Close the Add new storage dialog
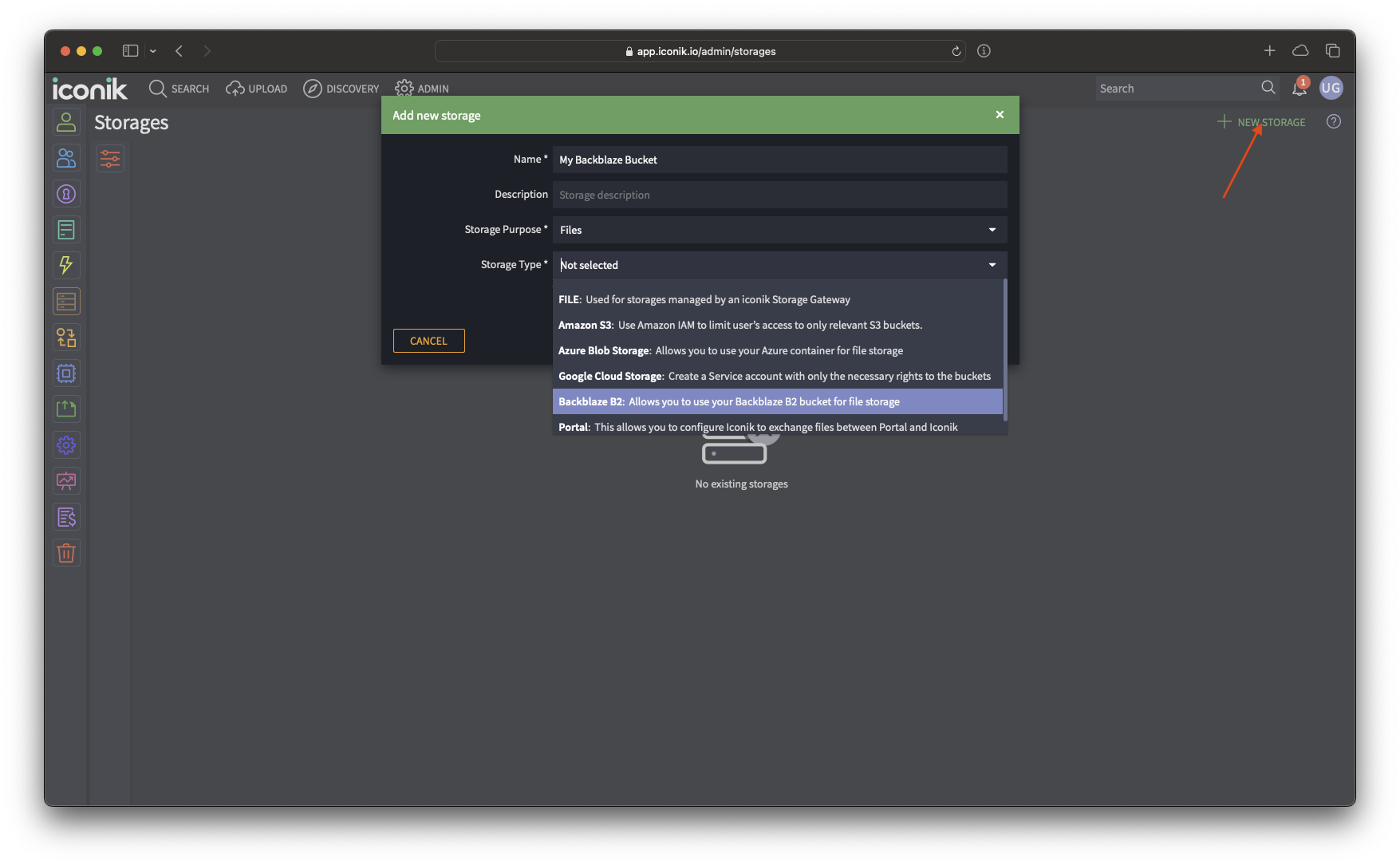 click(x=1000, y=115)
